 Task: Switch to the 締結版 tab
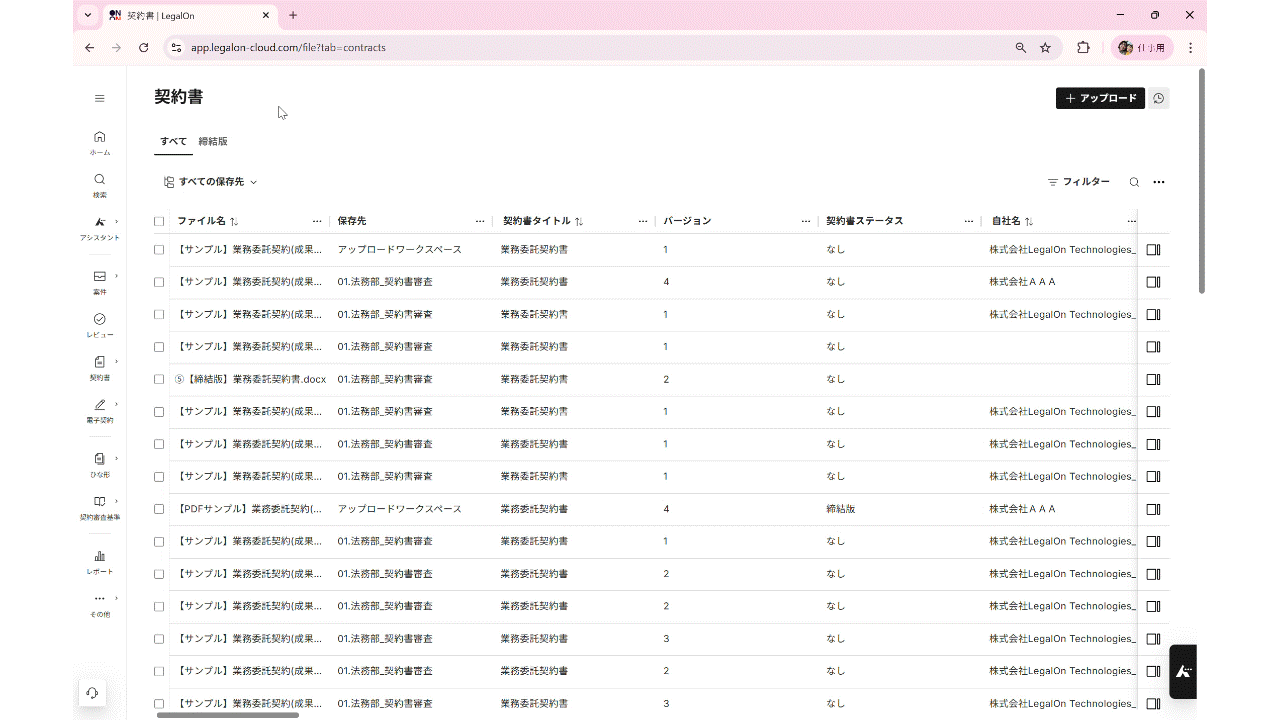click(213, 142)
